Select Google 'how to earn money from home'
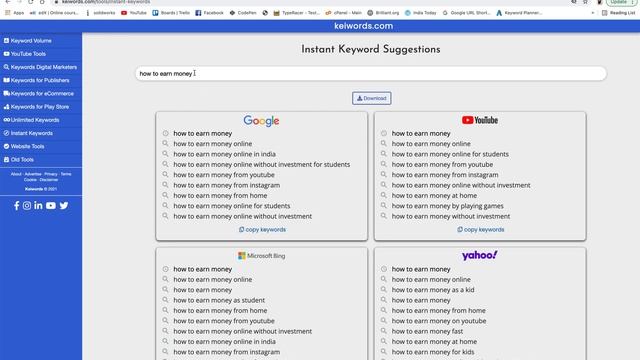The height and width of the screenshot is (360, 640). (x=220, y=196)
